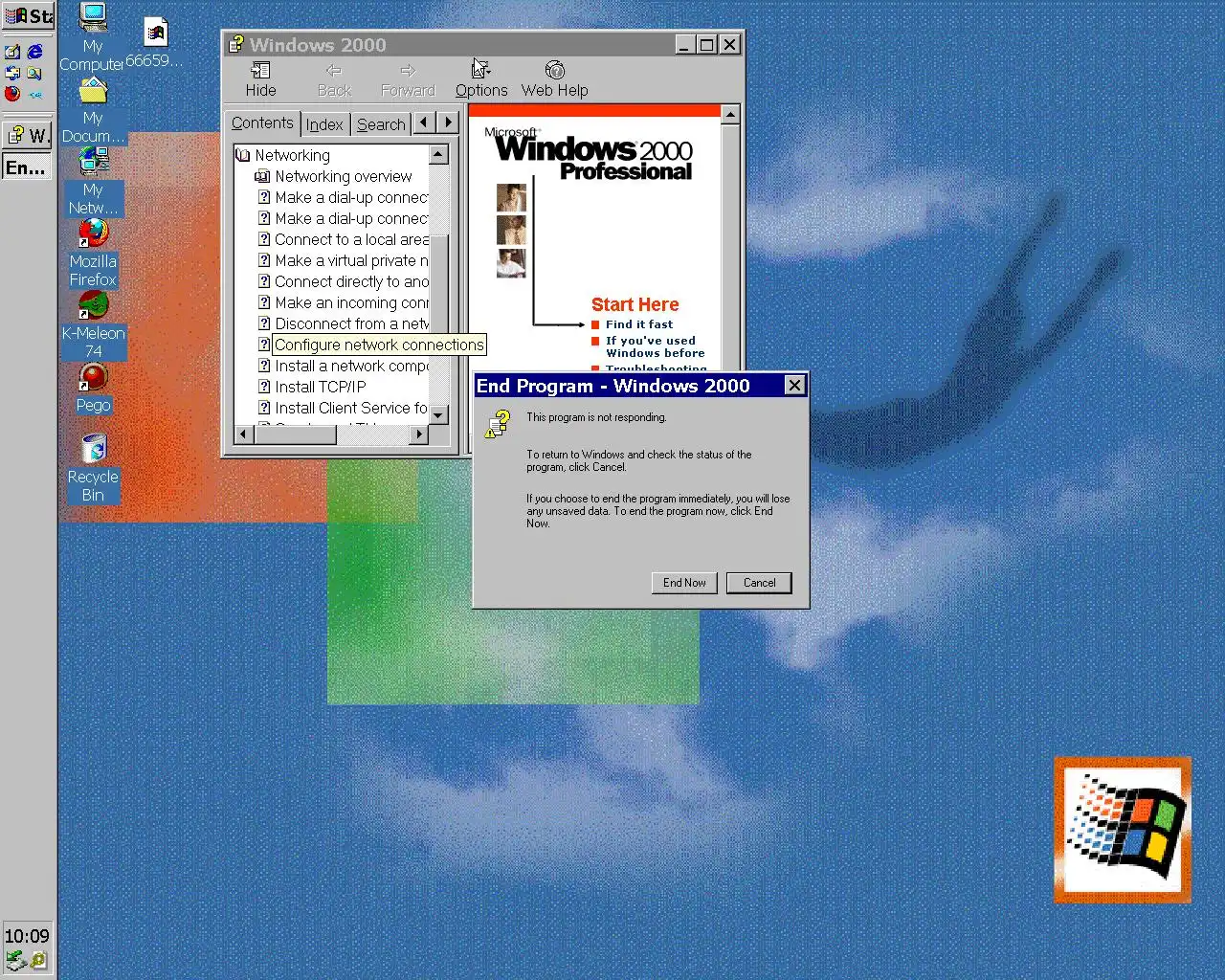Launch Outlook Express from quick launch
Image resolution: width=1225 pixels, height=980 pixels.
click(x=12, y=73)
